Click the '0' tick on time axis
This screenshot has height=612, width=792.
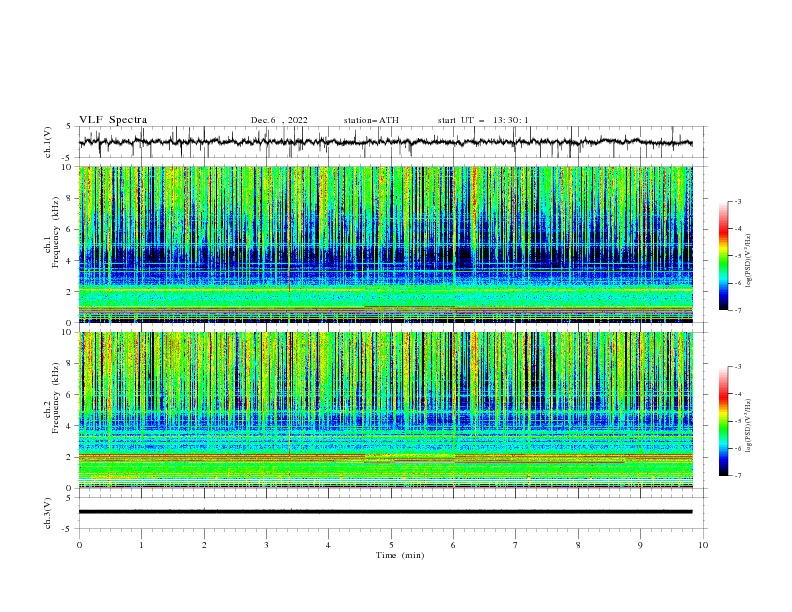pyautogui.click(x=79, y=545)
